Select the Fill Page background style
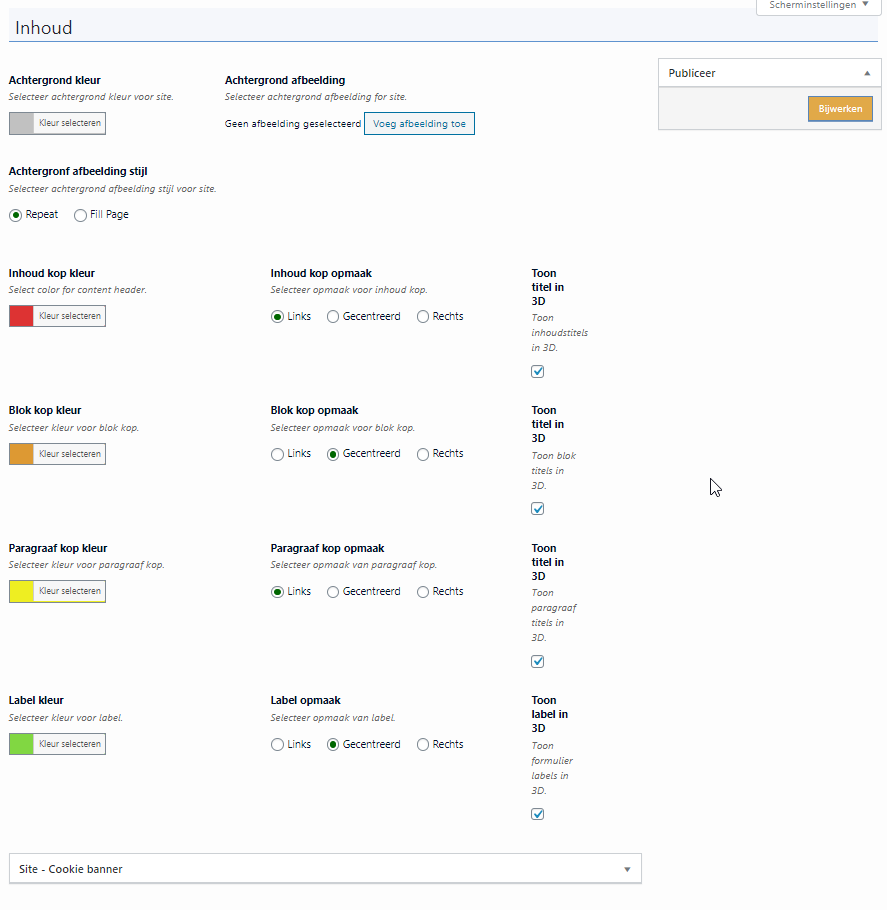Image resolution: width=887 pixels, height=910 pixels. 80,215
